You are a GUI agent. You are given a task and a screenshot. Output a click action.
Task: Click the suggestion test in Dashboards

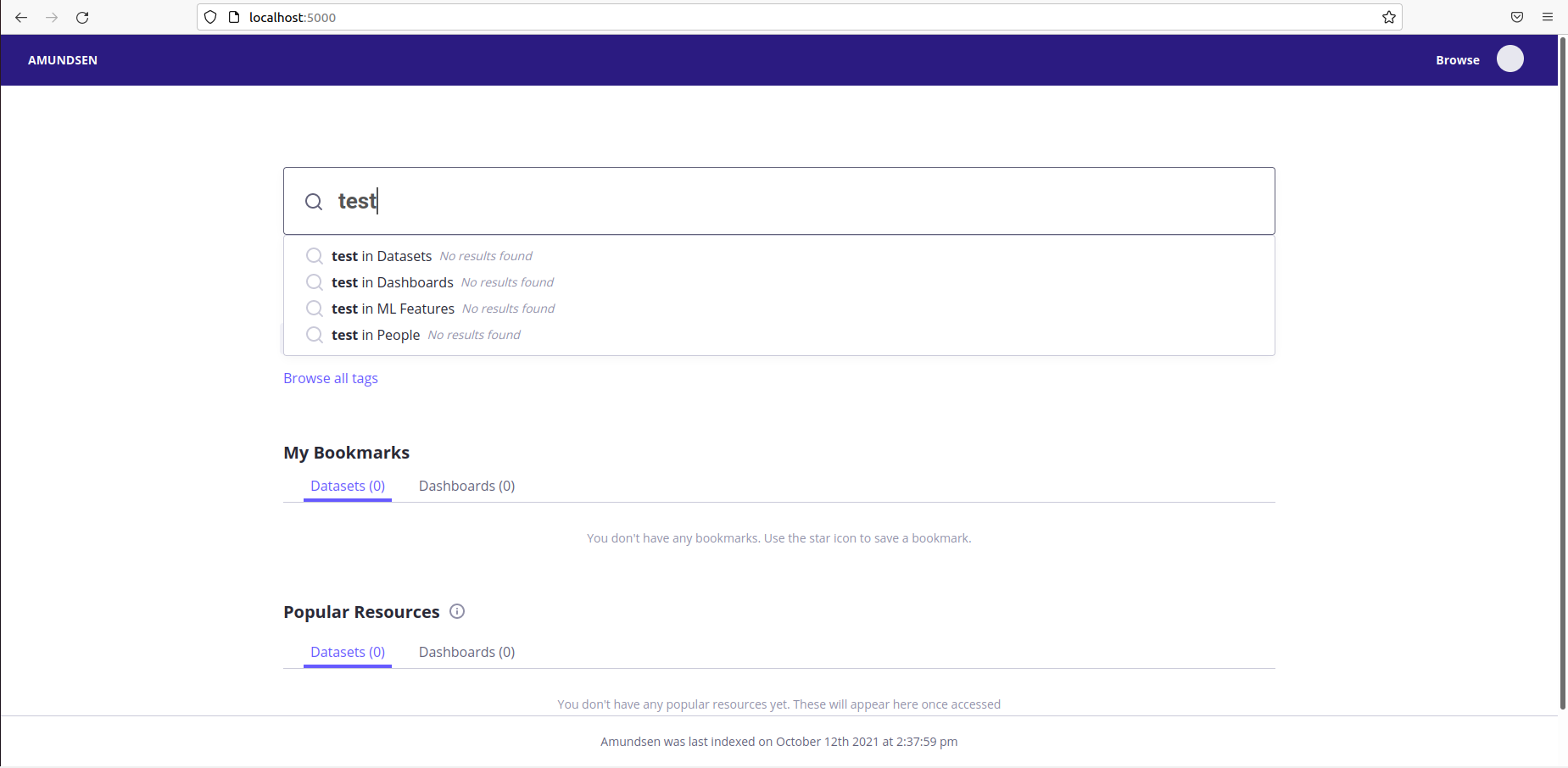point(392,282)
